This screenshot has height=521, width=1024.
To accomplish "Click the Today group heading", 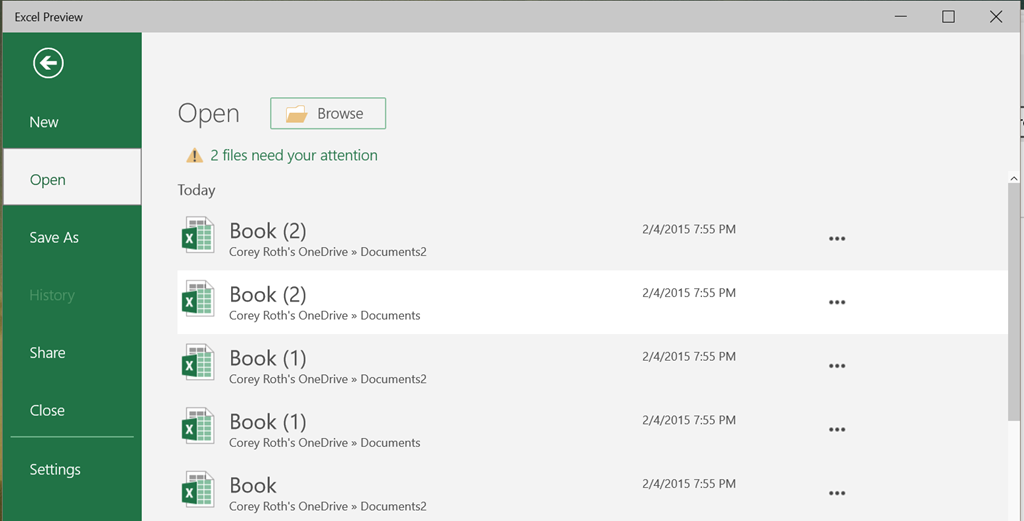I will click(197, 190).
